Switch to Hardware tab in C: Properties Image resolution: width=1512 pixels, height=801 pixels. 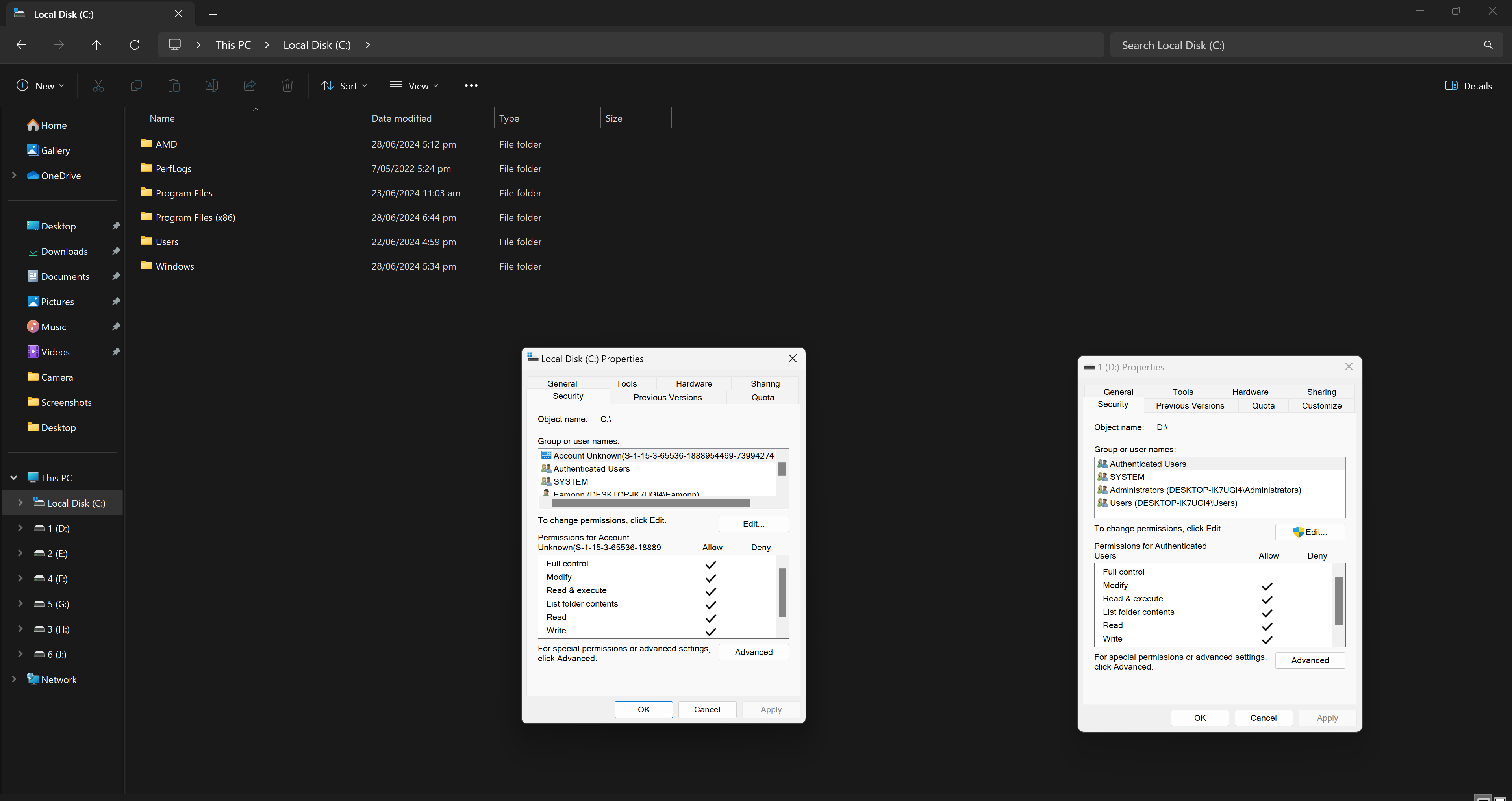point(694,384)
